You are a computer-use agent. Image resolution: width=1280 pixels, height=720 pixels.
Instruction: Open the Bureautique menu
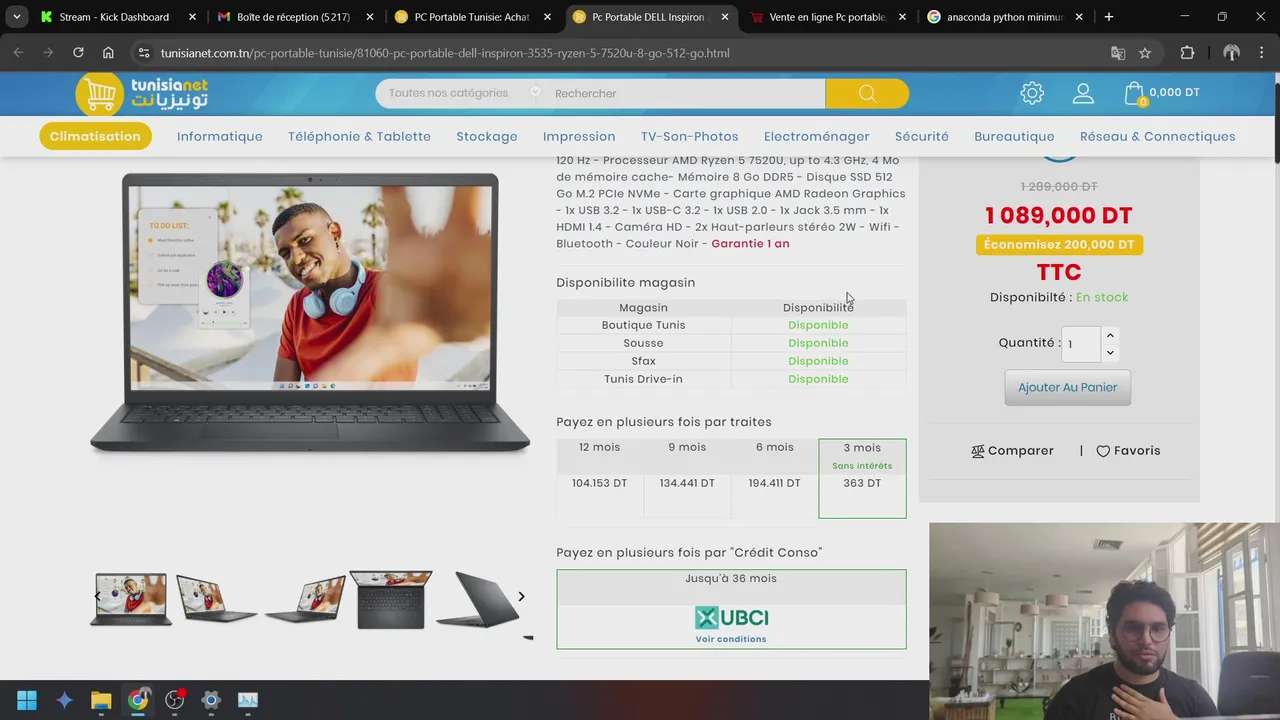tap(1014, 137)
